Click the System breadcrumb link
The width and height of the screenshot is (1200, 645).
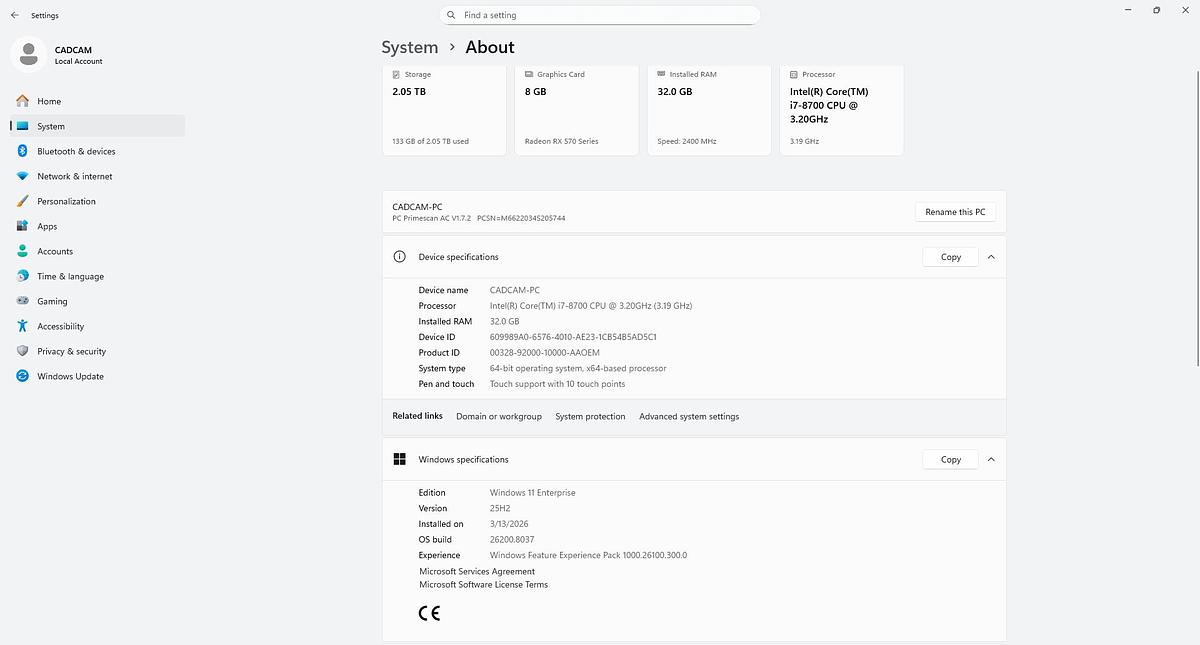(409, 47)
